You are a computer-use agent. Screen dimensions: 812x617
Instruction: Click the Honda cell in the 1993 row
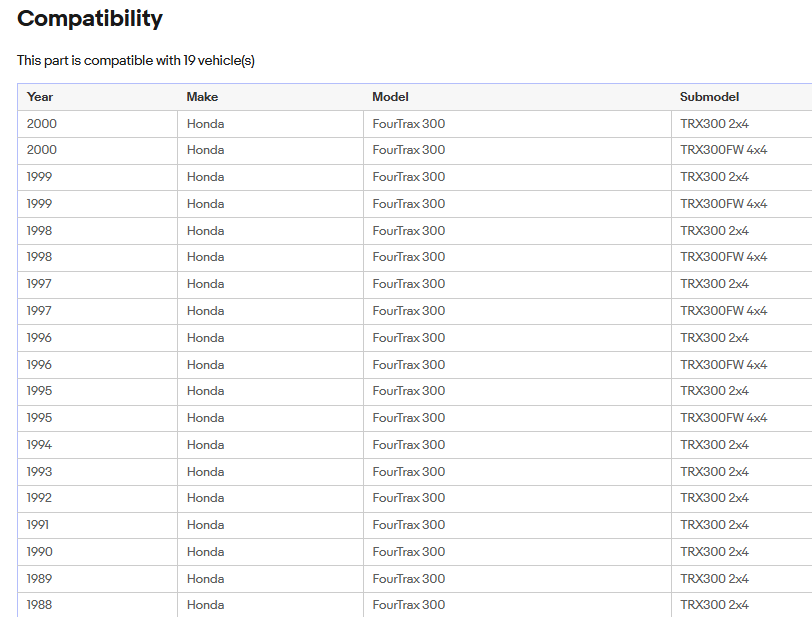(205, 472)
